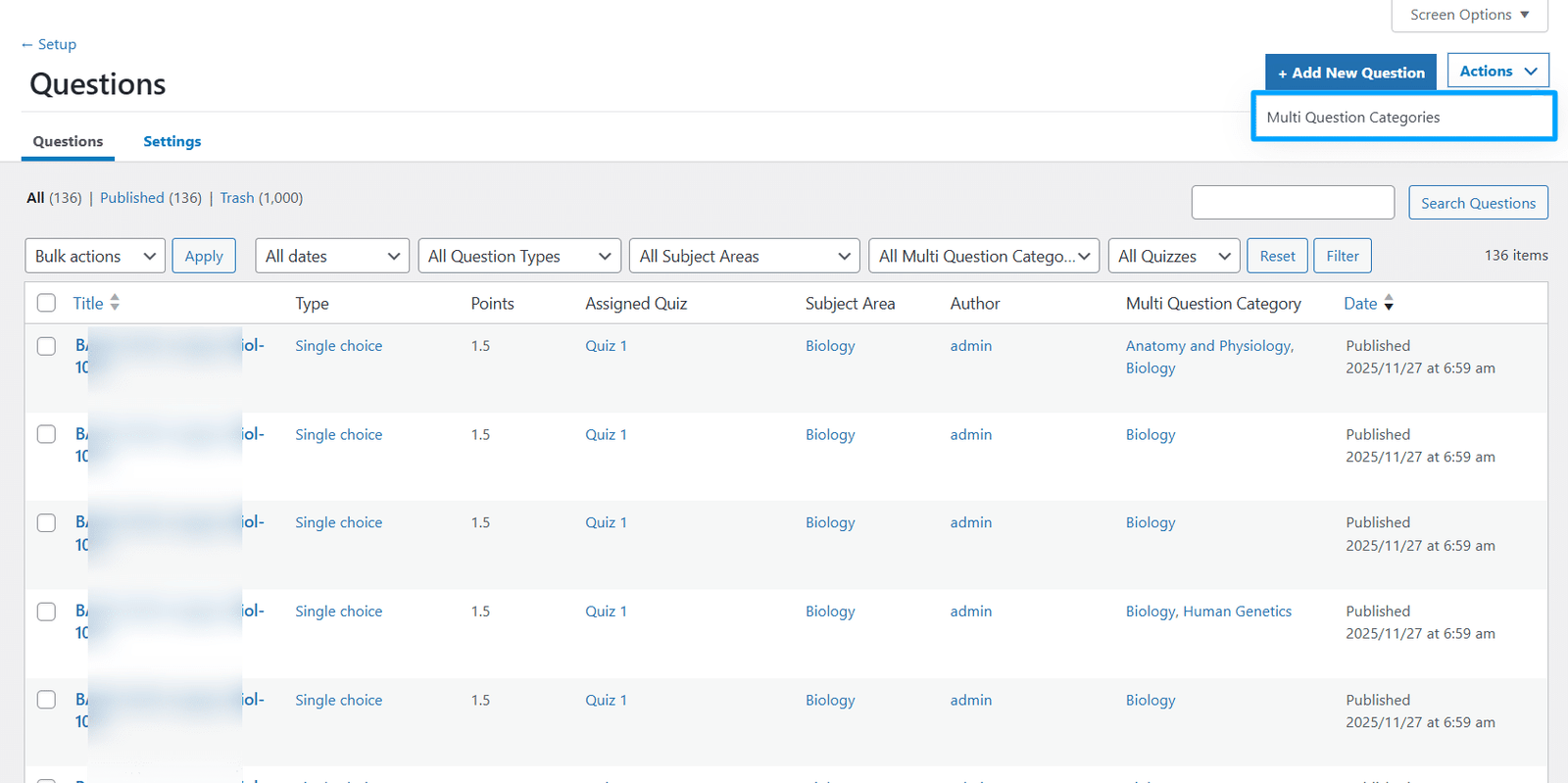This screenshot has width=1568, height=783.
Task: Click Biology subject area in the first row
Action: click(830, 346)
